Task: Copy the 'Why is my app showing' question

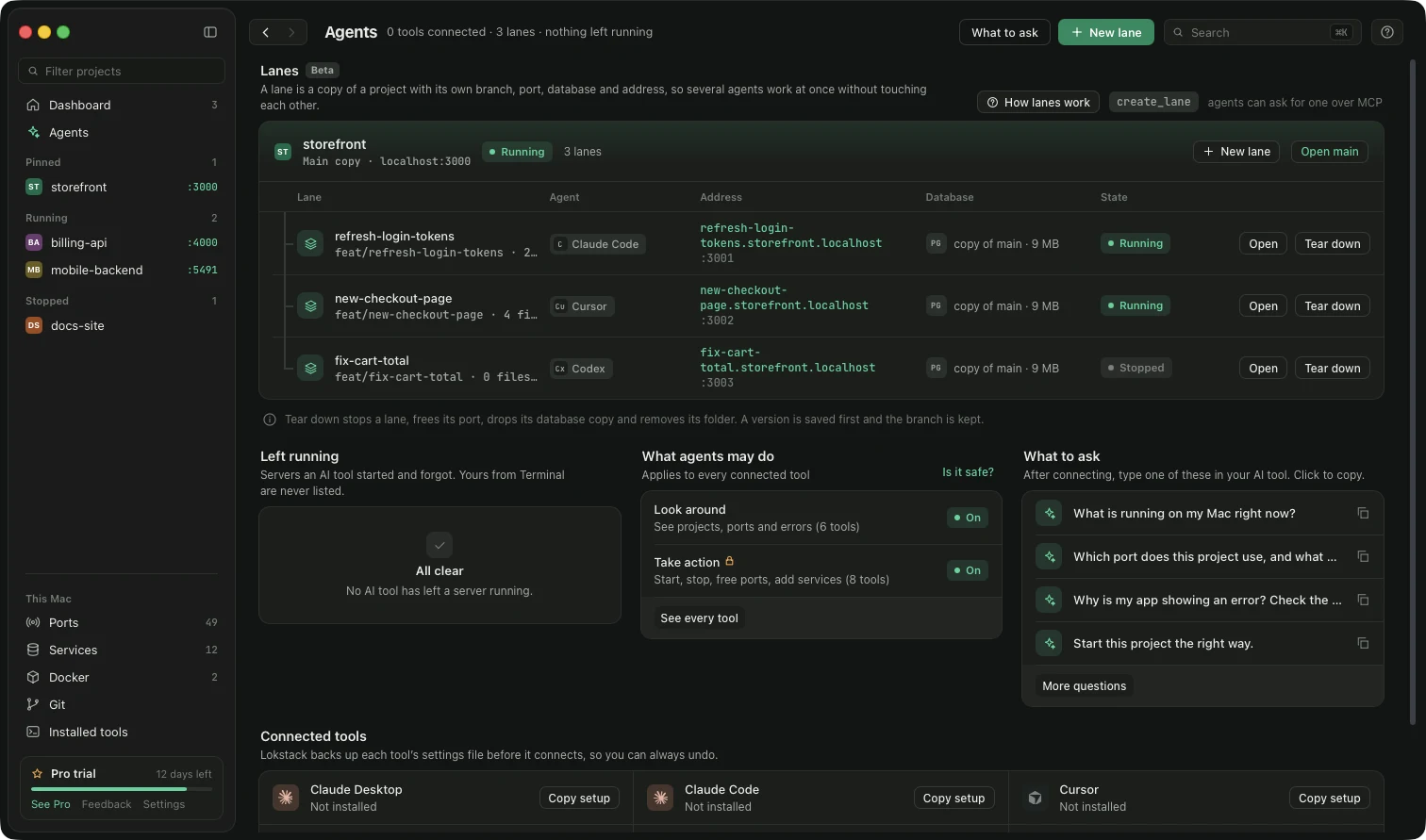Action: coord(1363,600)
